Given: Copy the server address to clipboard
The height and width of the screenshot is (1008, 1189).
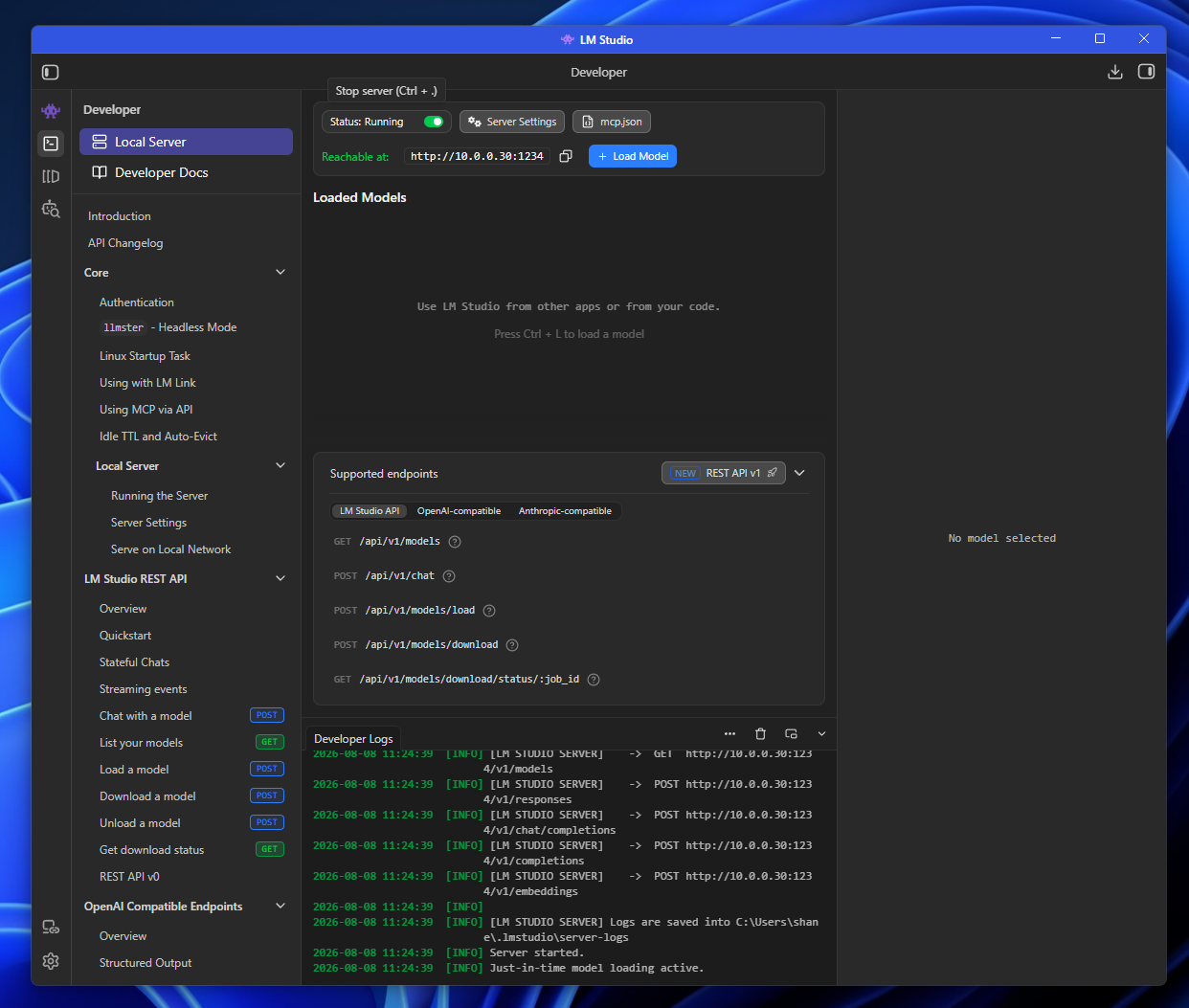Looking at the screenshot, I should [x=566, y=156].
